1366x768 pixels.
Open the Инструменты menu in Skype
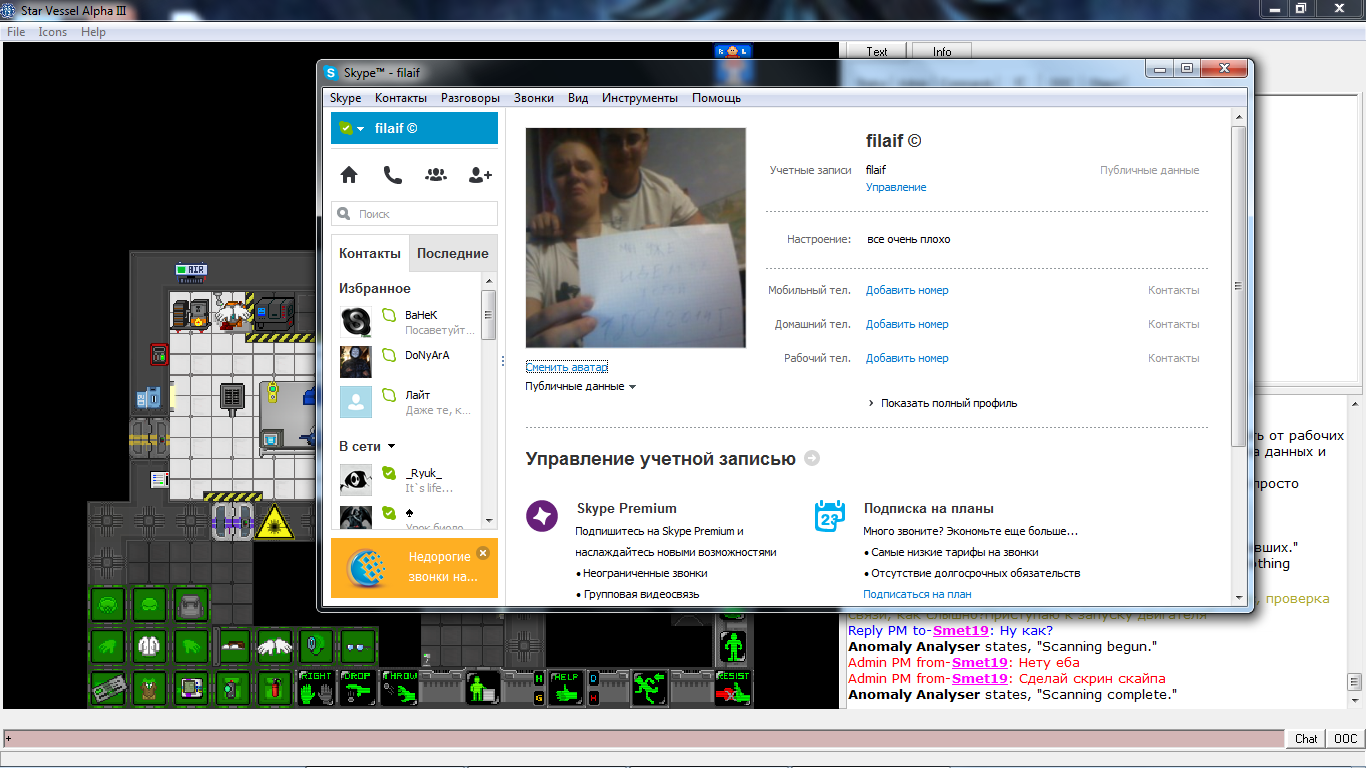coord(640,98)
